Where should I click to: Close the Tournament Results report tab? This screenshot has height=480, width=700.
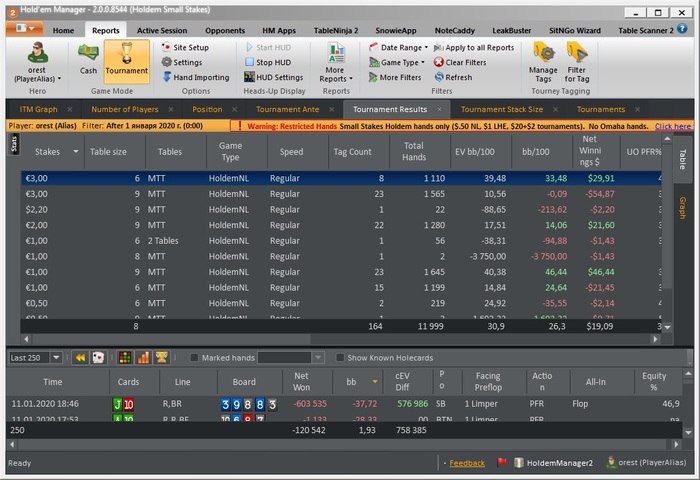point(440,109)
